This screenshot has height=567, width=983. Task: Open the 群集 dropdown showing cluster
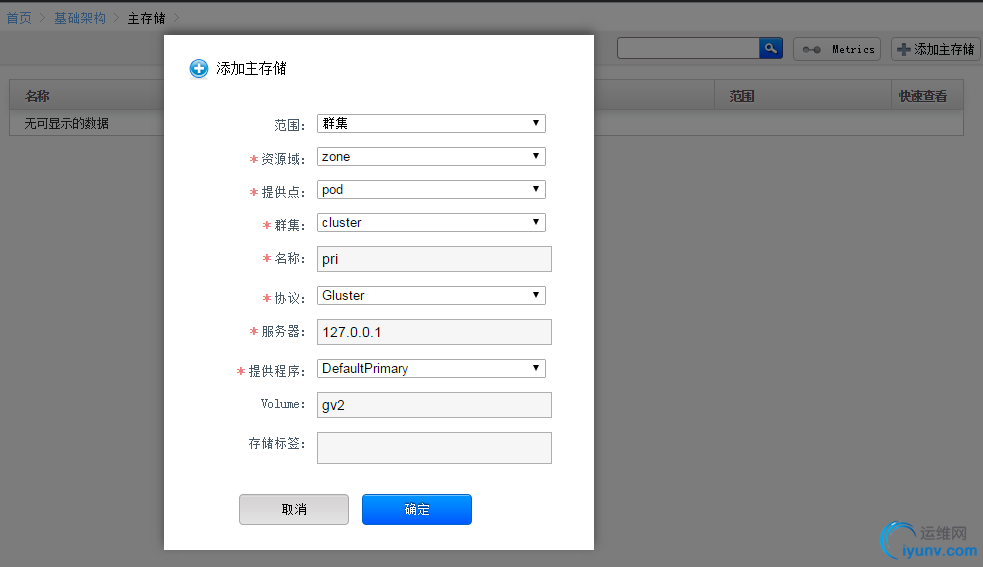point(431,223)
